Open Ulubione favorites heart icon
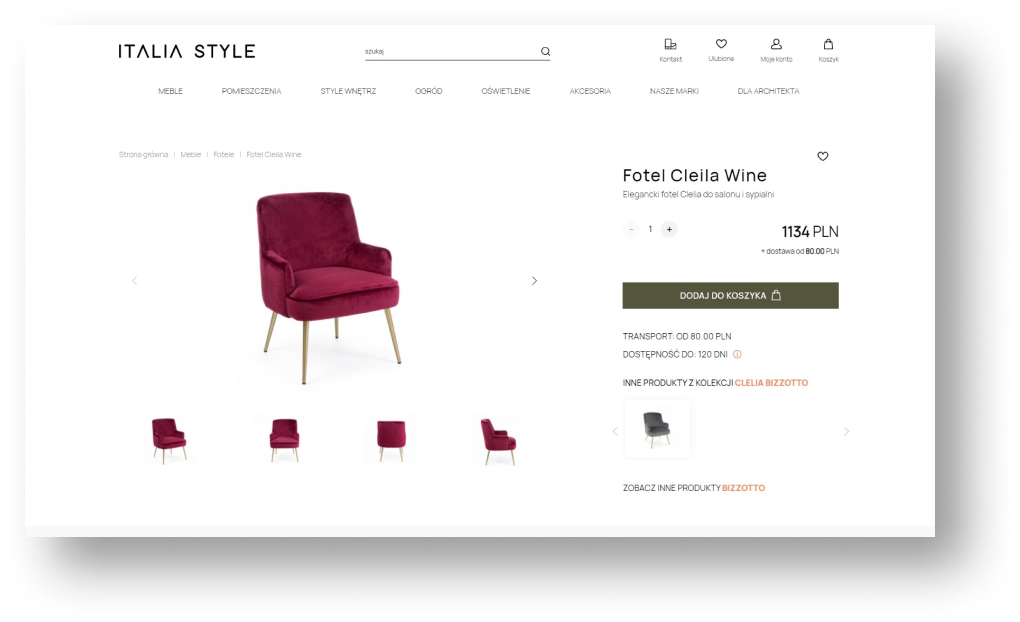This screenshot has width=1020, height=622. click(721, 44)
